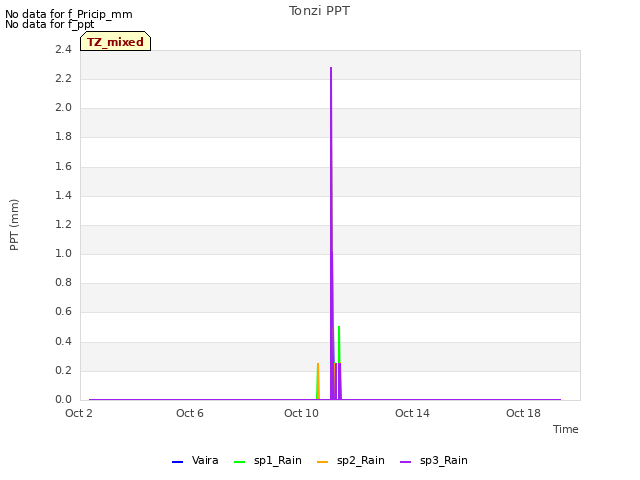Toggle the sp1_Rain legend entry
The image size is (640, 480).
pos(268,460)
